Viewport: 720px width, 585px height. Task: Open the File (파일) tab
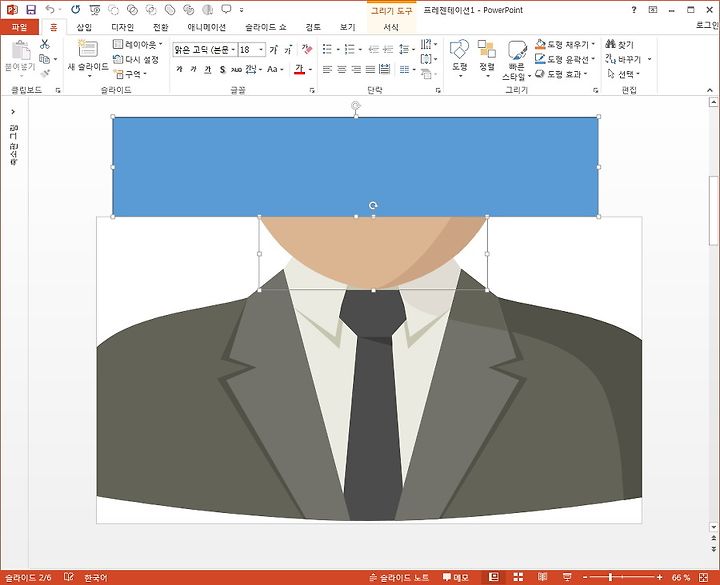pos(20,27)
